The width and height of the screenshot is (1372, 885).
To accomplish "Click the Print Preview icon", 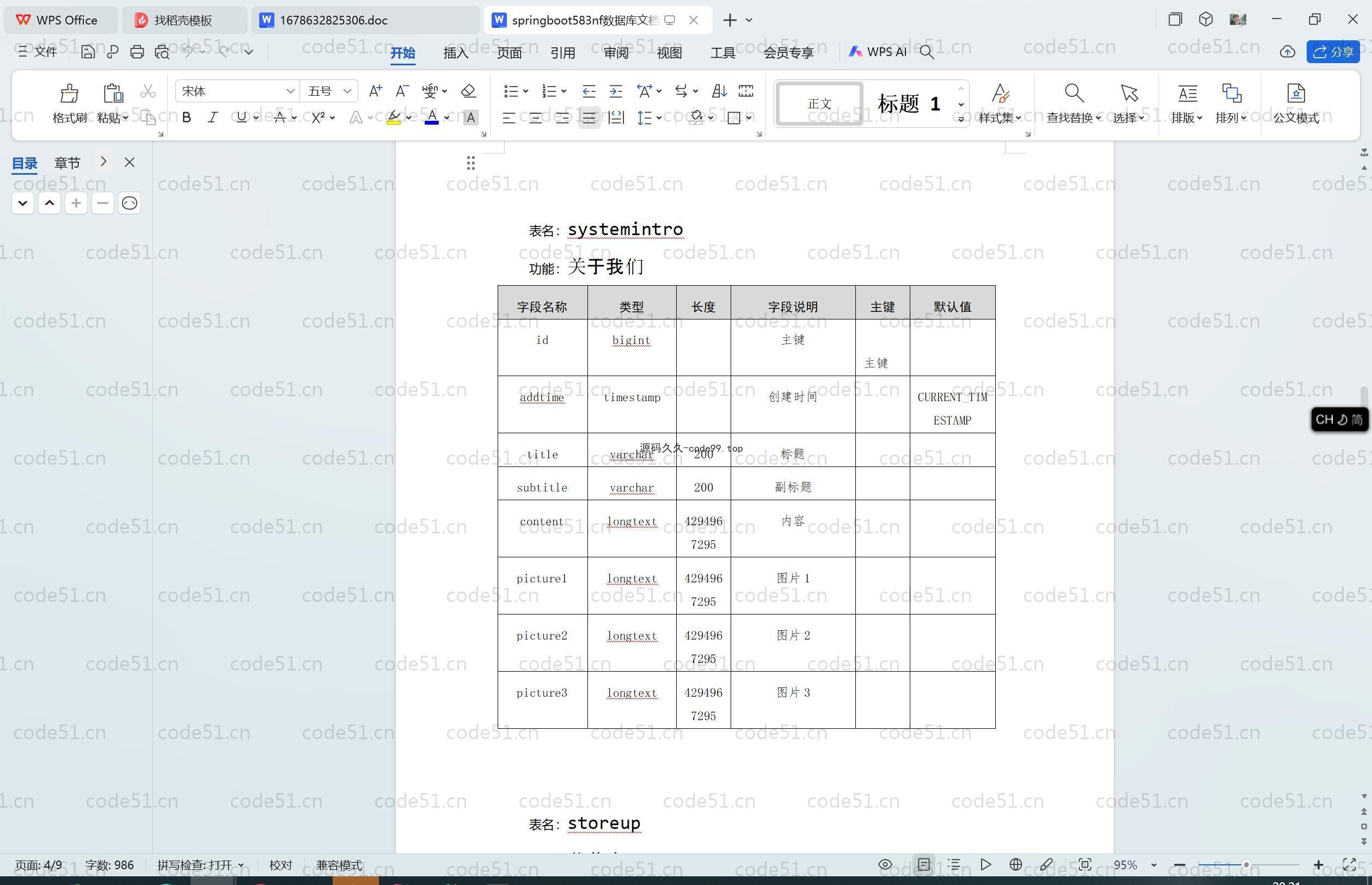I will 162,52.
